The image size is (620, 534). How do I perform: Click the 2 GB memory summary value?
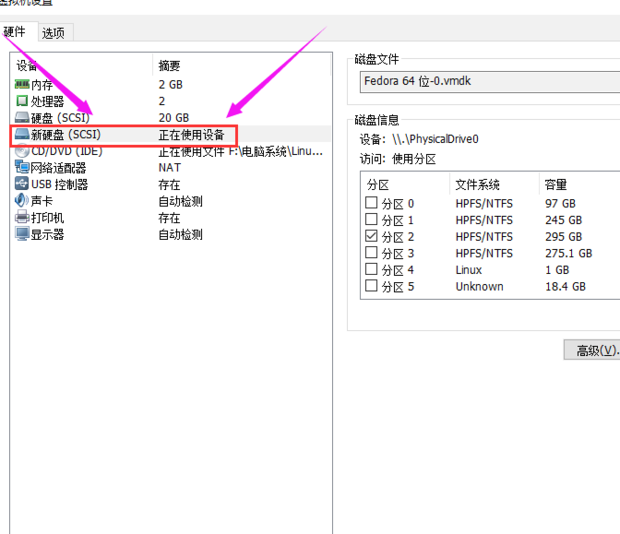(171, 85)
